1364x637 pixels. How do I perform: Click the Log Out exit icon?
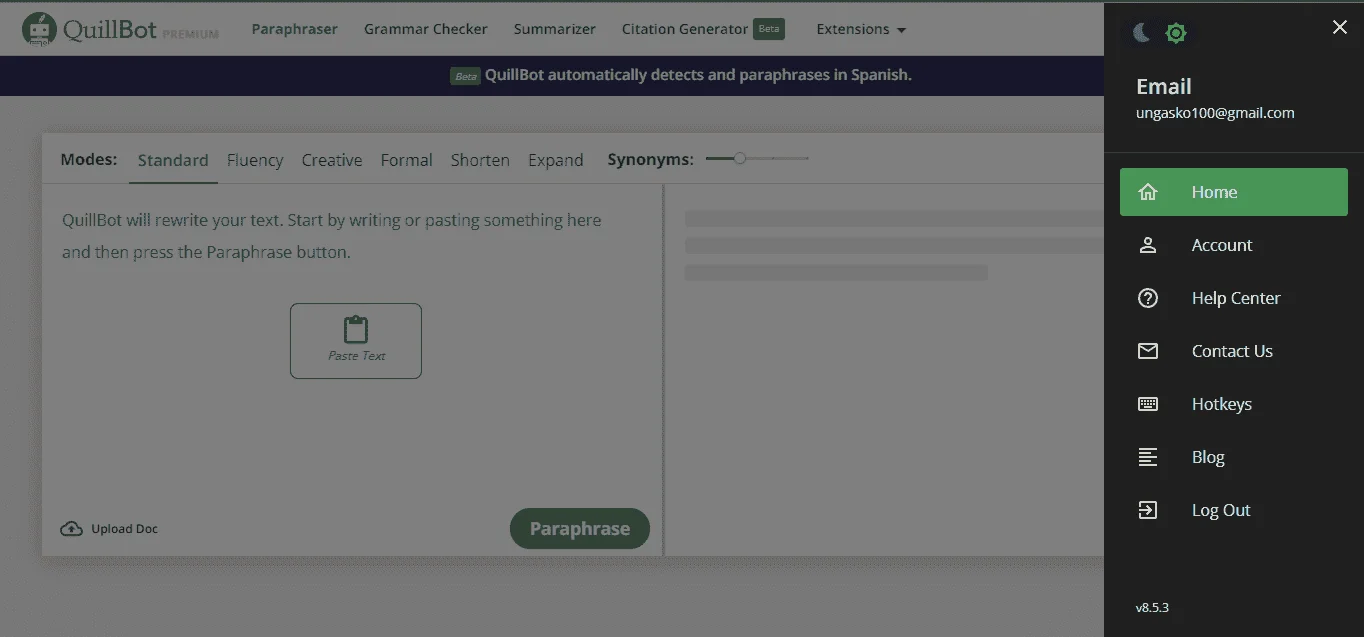1148,510
